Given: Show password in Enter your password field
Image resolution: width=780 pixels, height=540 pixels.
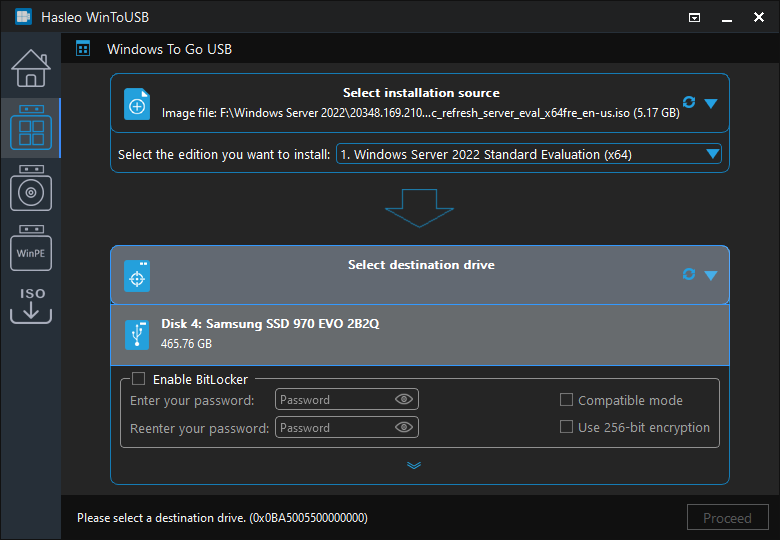Looking at the screenshot, I should tap(404, 399).
